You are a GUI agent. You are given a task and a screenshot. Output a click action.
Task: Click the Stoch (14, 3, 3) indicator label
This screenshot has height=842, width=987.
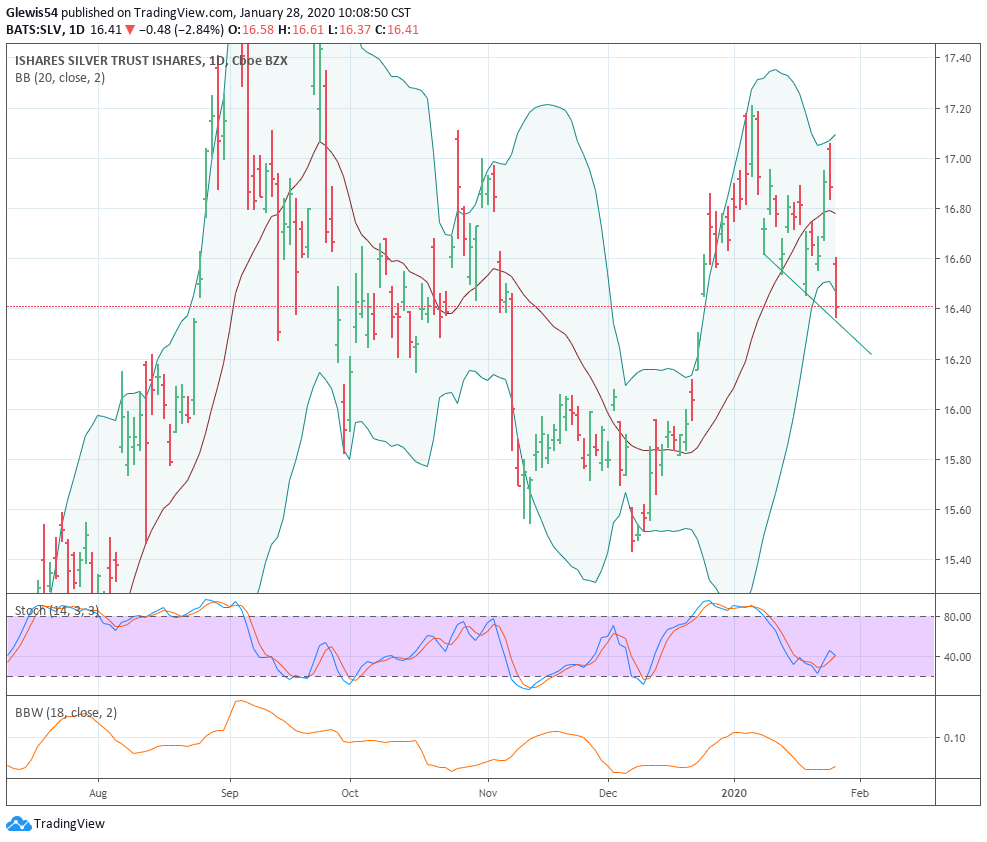coord(57,610)
